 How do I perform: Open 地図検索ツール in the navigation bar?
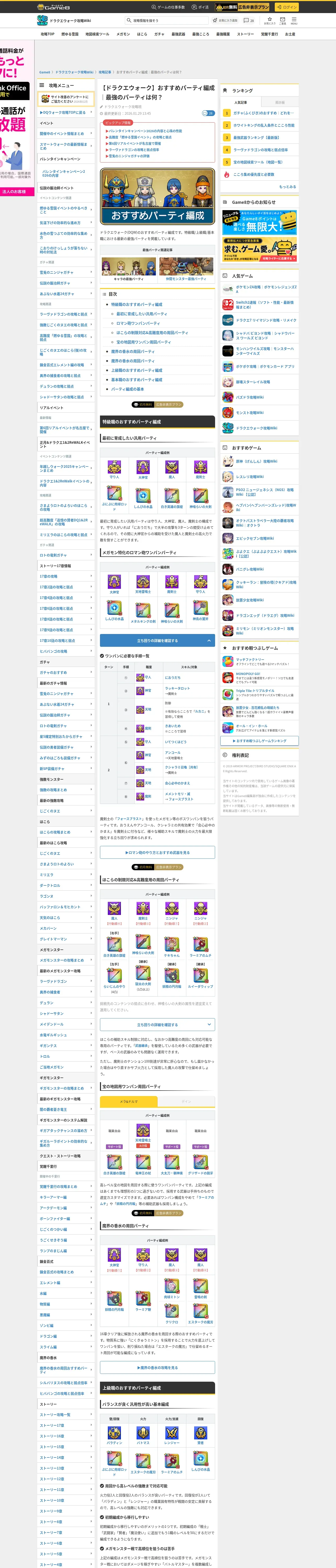pos(97,34)
